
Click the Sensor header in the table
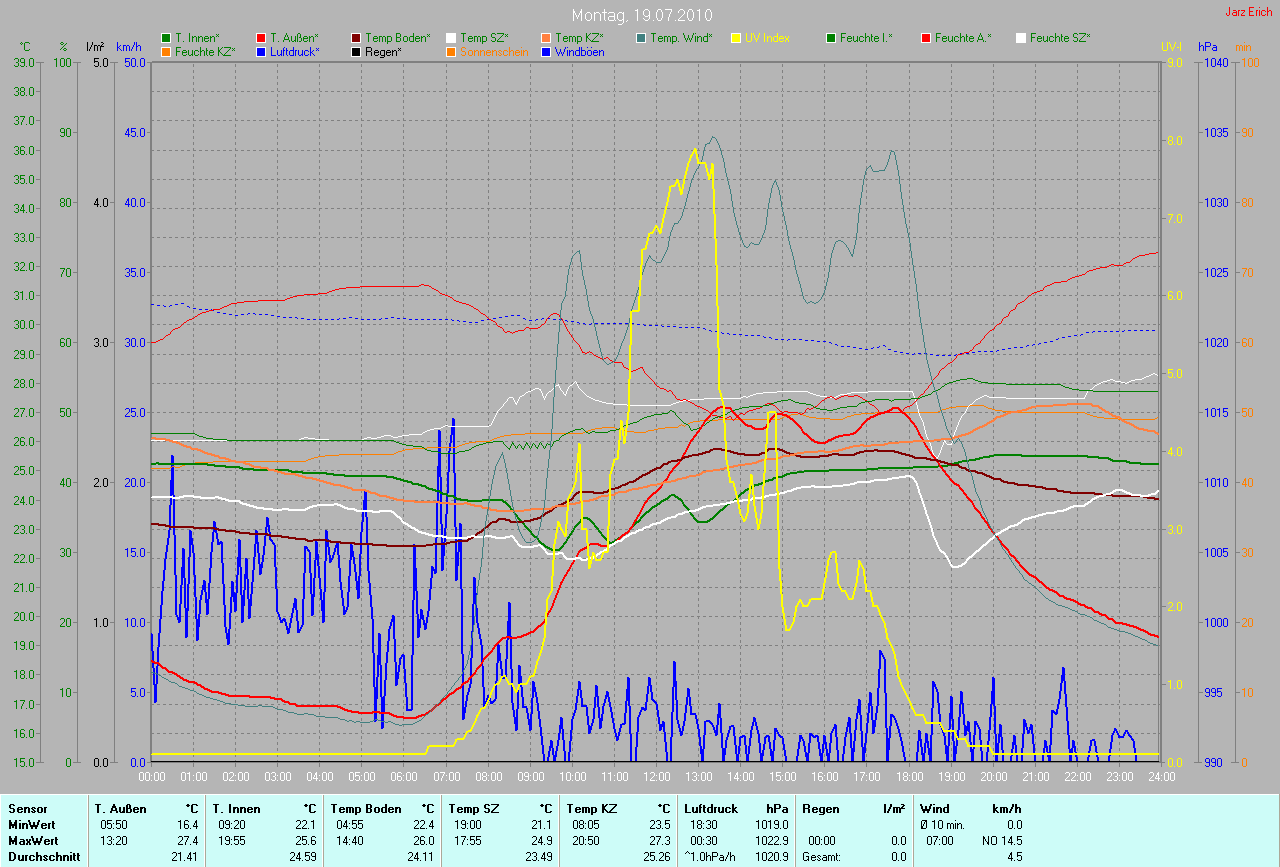coord(26,809)
